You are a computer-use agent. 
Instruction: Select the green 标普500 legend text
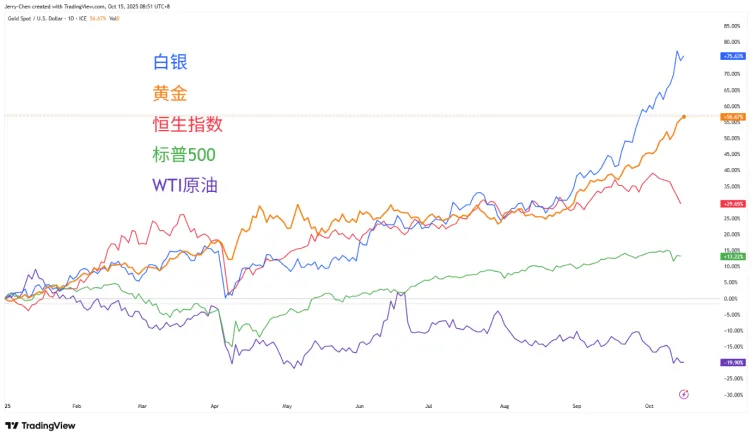click(184, 154)
